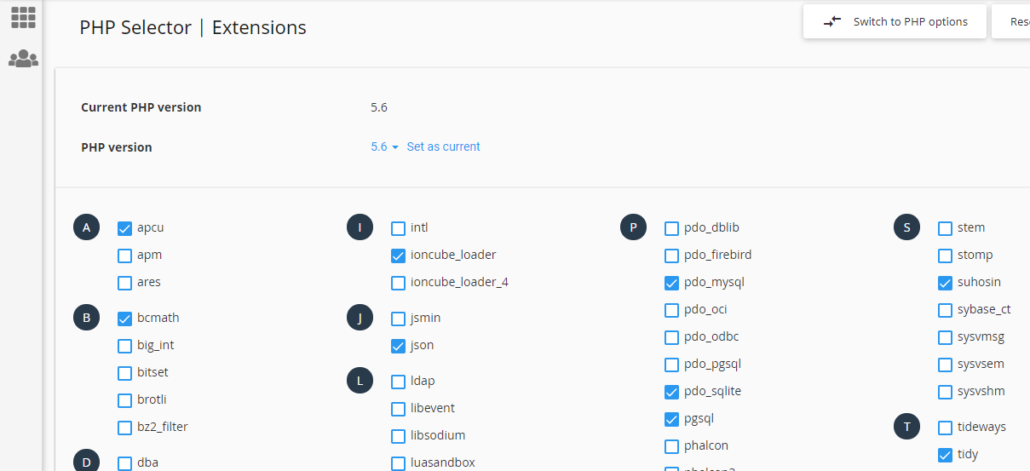Viewport: 1030px width, 471px height.
Task: Disable the apcu extension checkbox
Action: point(125,228)
